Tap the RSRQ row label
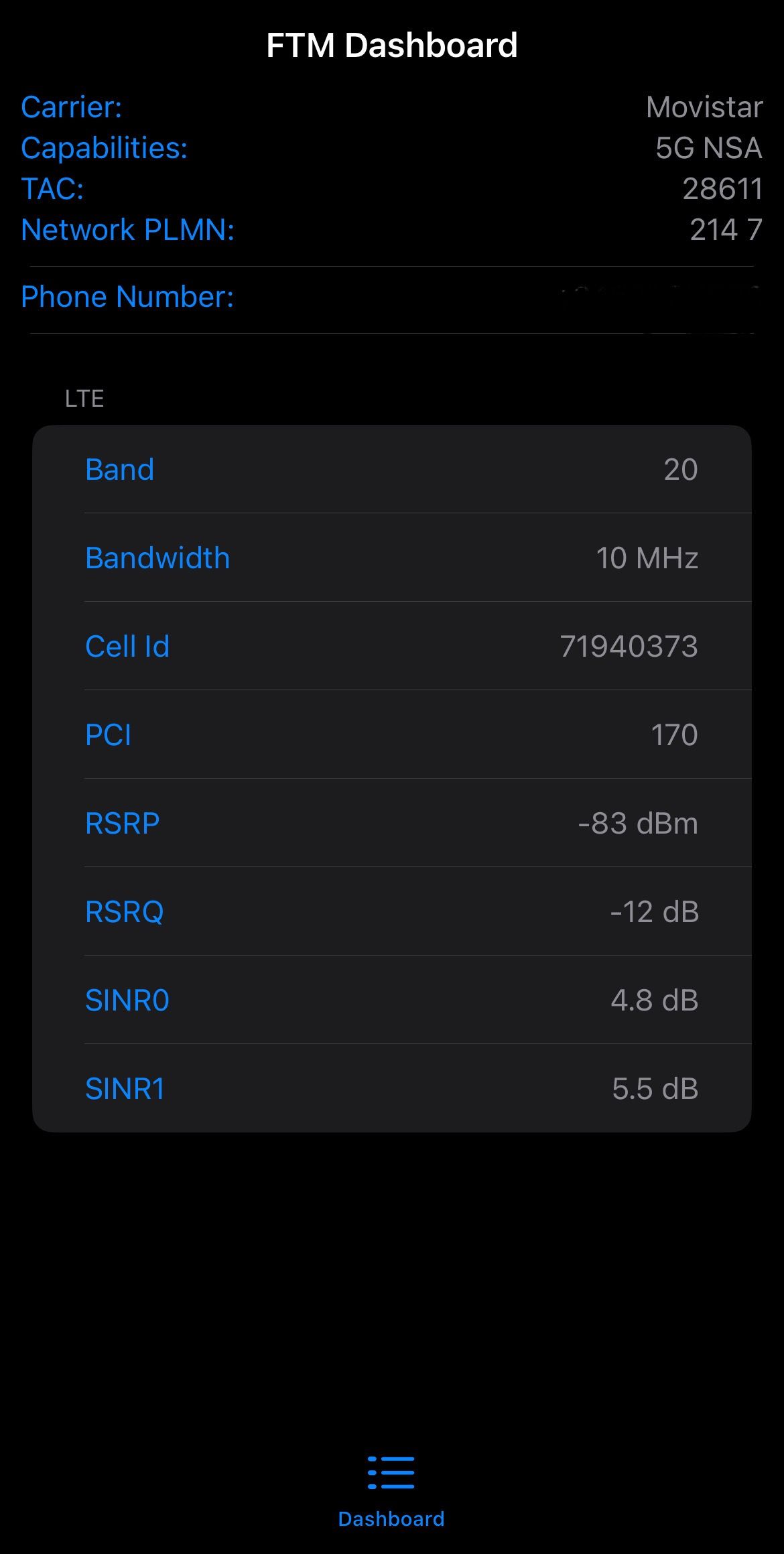This screenshot has height=1554, width=784. click(125, 911)
